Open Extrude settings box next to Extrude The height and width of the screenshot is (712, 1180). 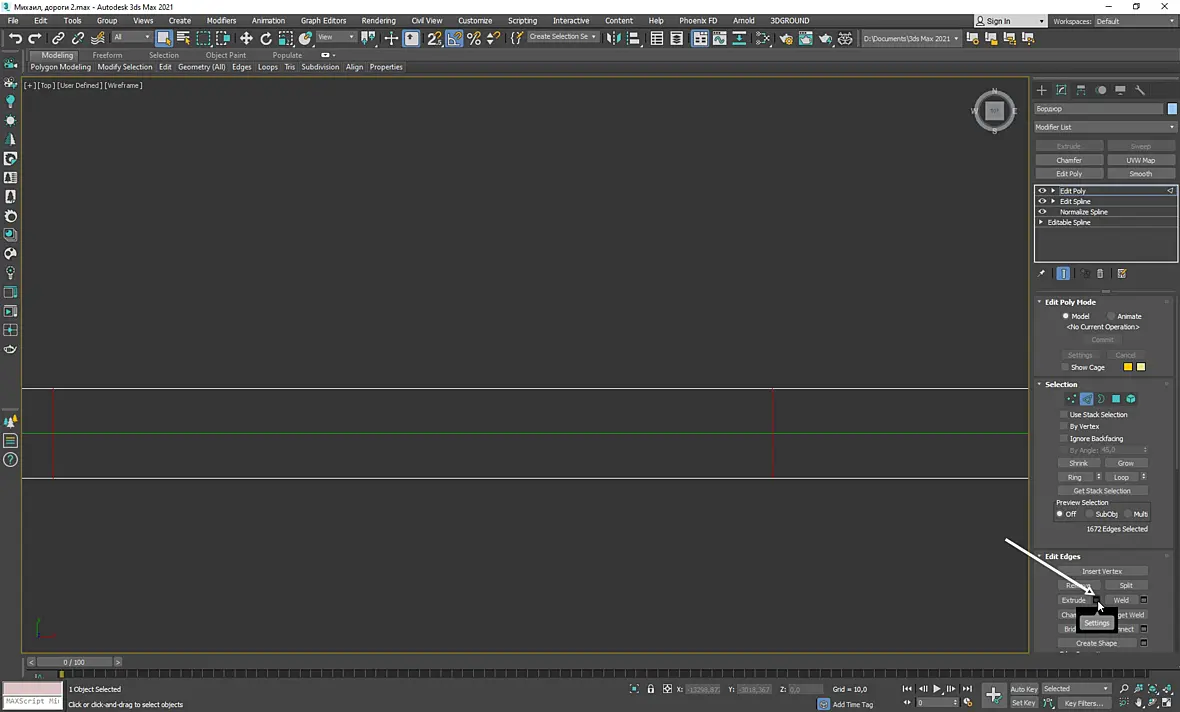[1096, 600]
